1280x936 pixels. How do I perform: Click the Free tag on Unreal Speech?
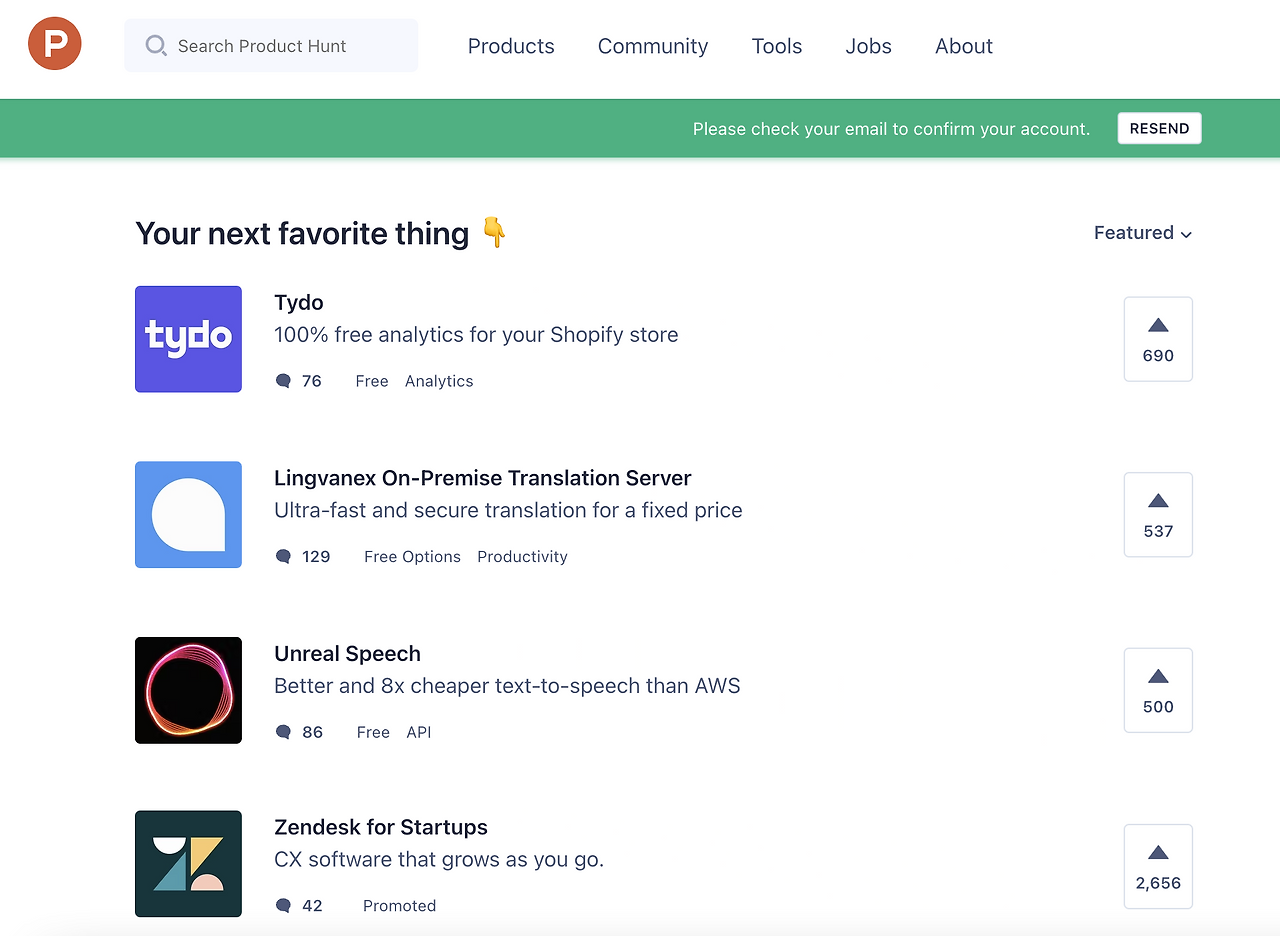(373, 732)
